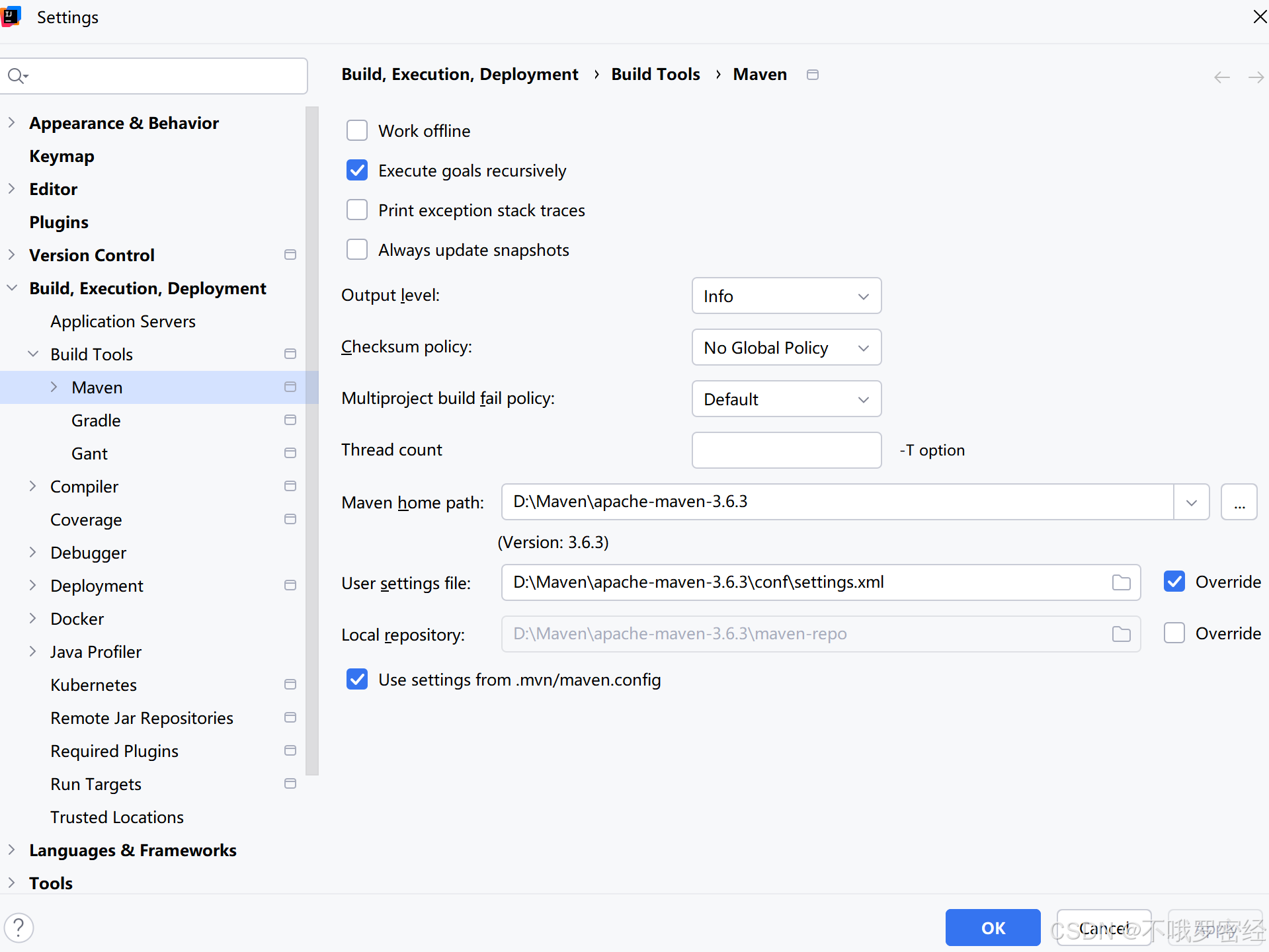Uncheck Execute goals recursively
The image size is (1269, 952).
pos(357,170)
